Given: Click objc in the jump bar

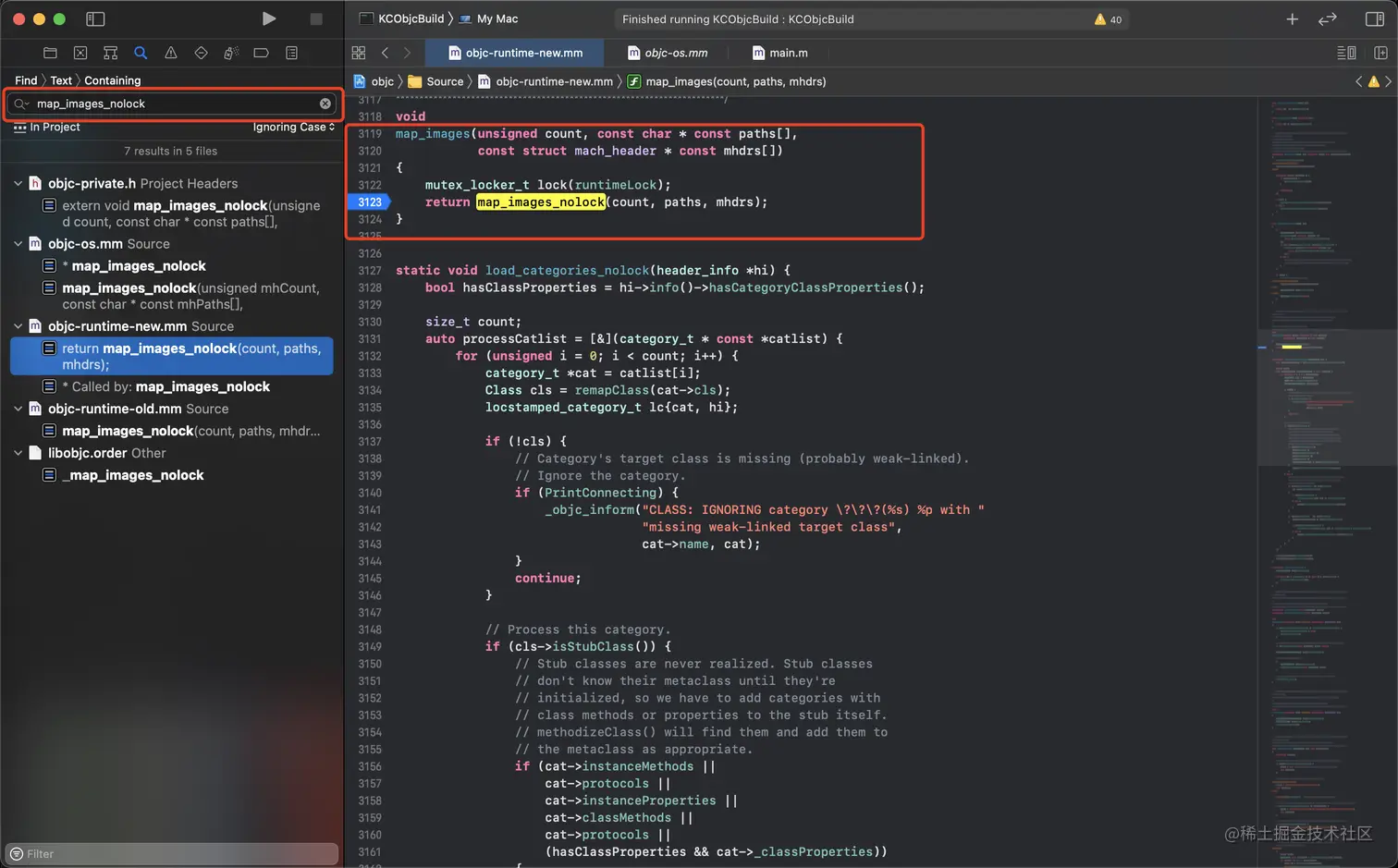Looking at the screenshot, I should [374, 81].
